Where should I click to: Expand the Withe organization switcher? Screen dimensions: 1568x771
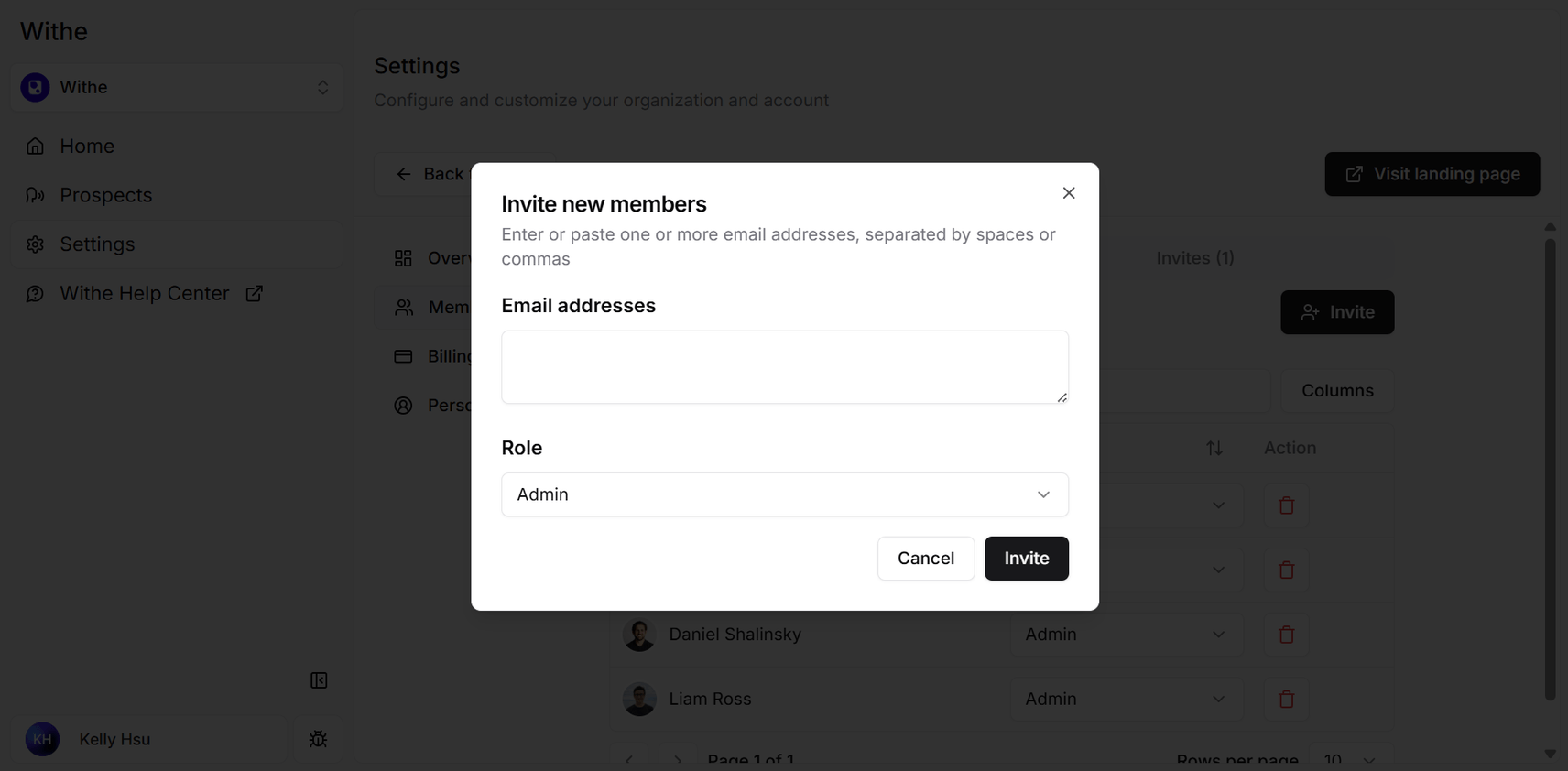(177, 88)
